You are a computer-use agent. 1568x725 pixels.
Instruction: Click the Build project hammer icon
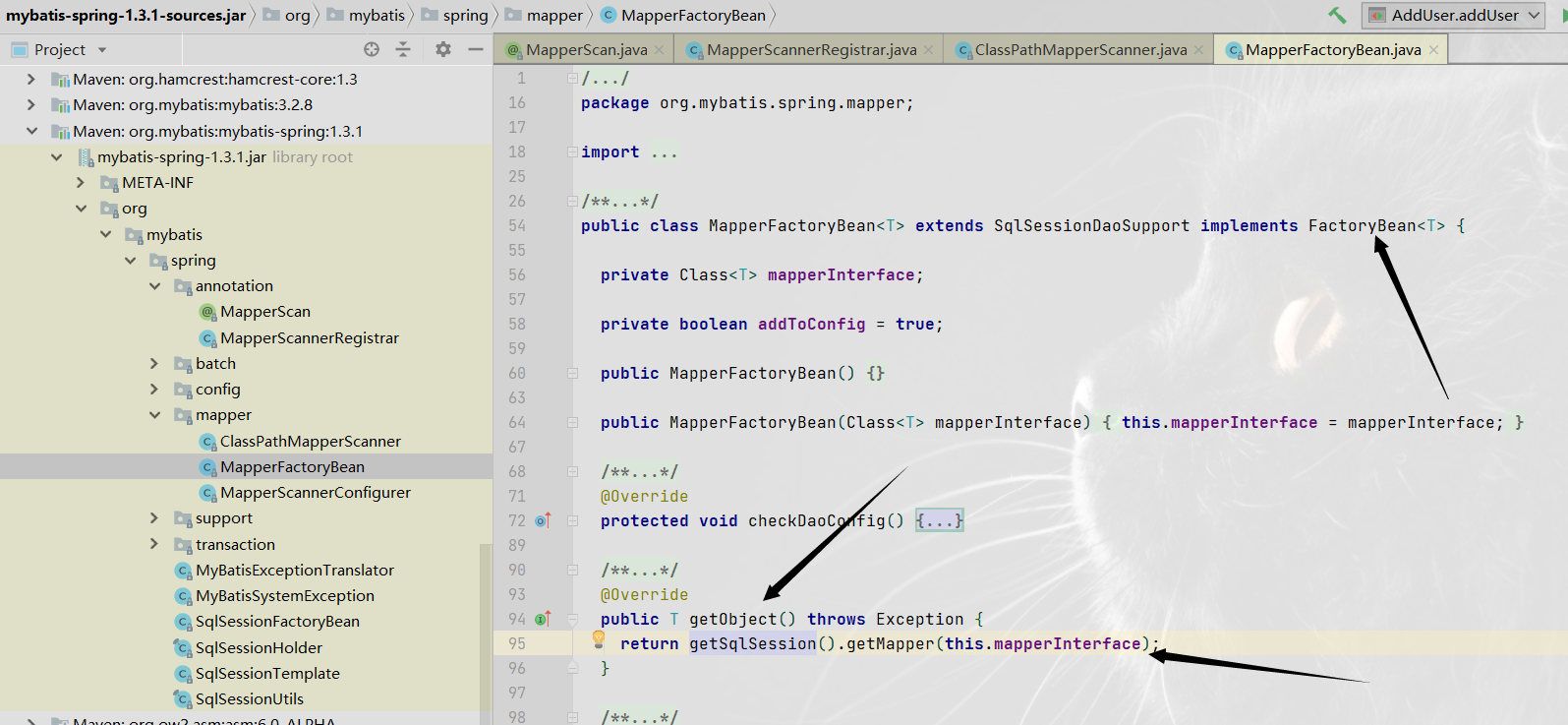pyautogui.click(x=1337, y=15)
